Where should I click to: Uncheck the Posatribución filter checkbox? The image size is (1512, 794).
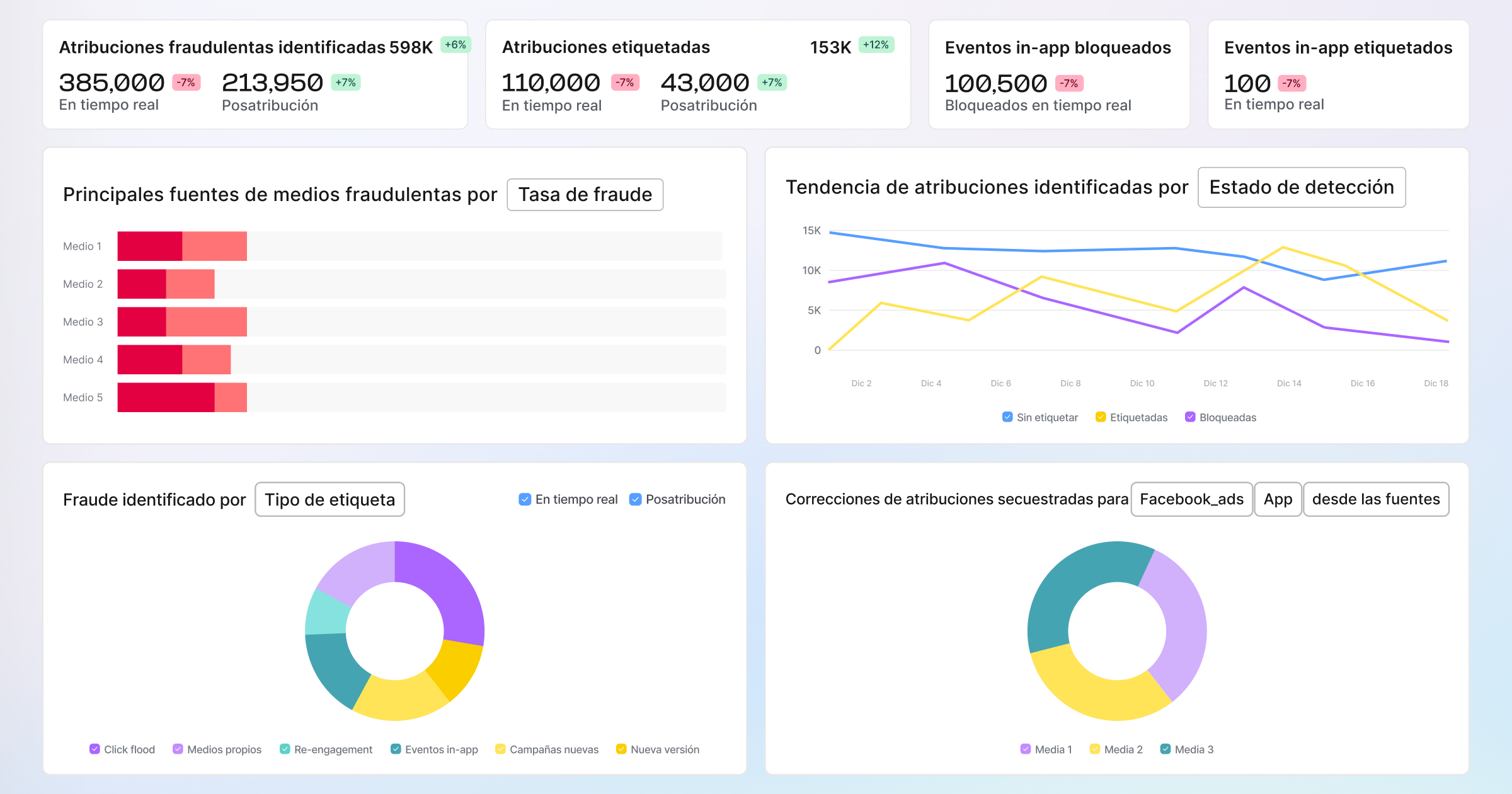click(635, 499)
